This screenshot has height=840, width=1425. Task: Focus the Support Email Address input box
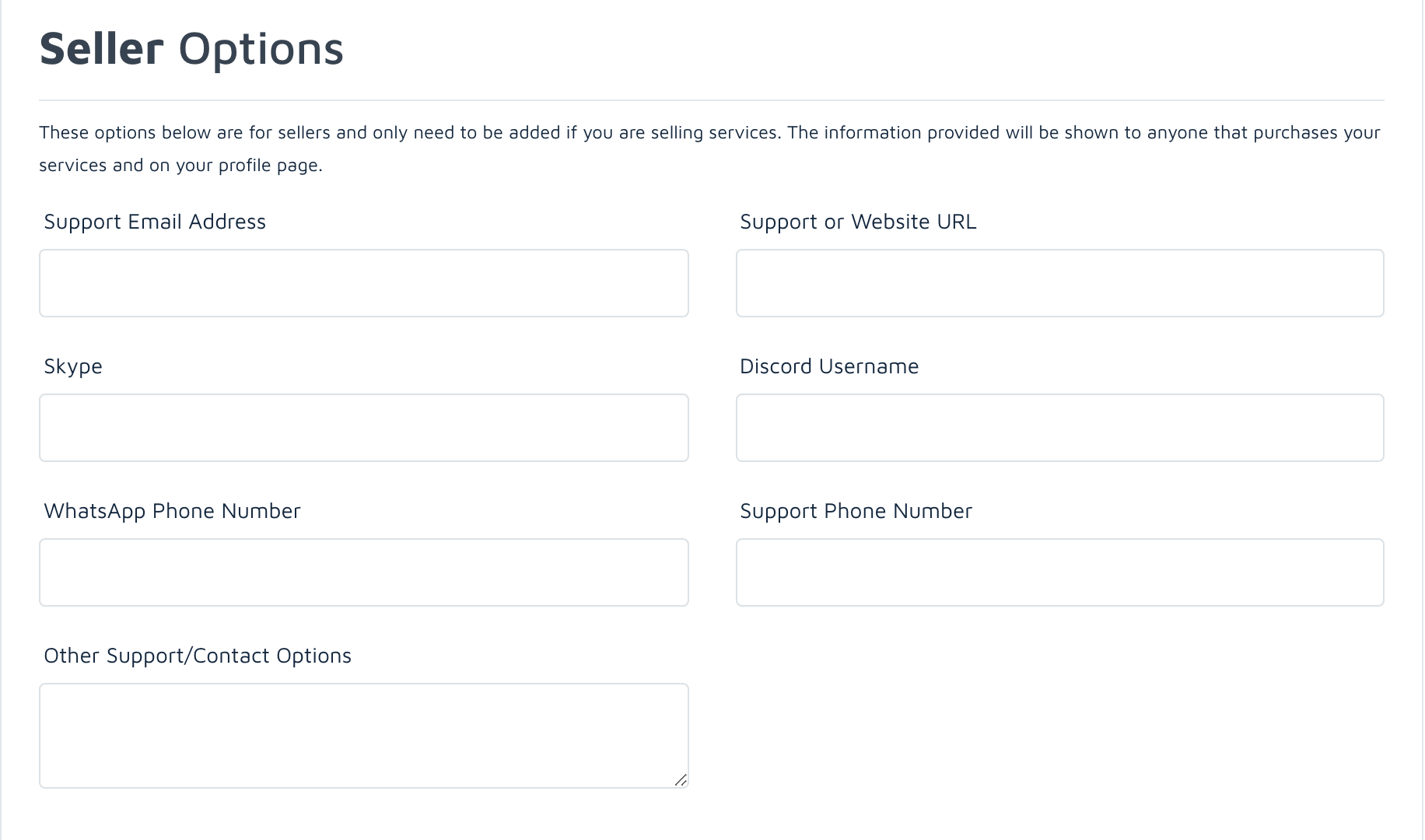click(364, 283)
